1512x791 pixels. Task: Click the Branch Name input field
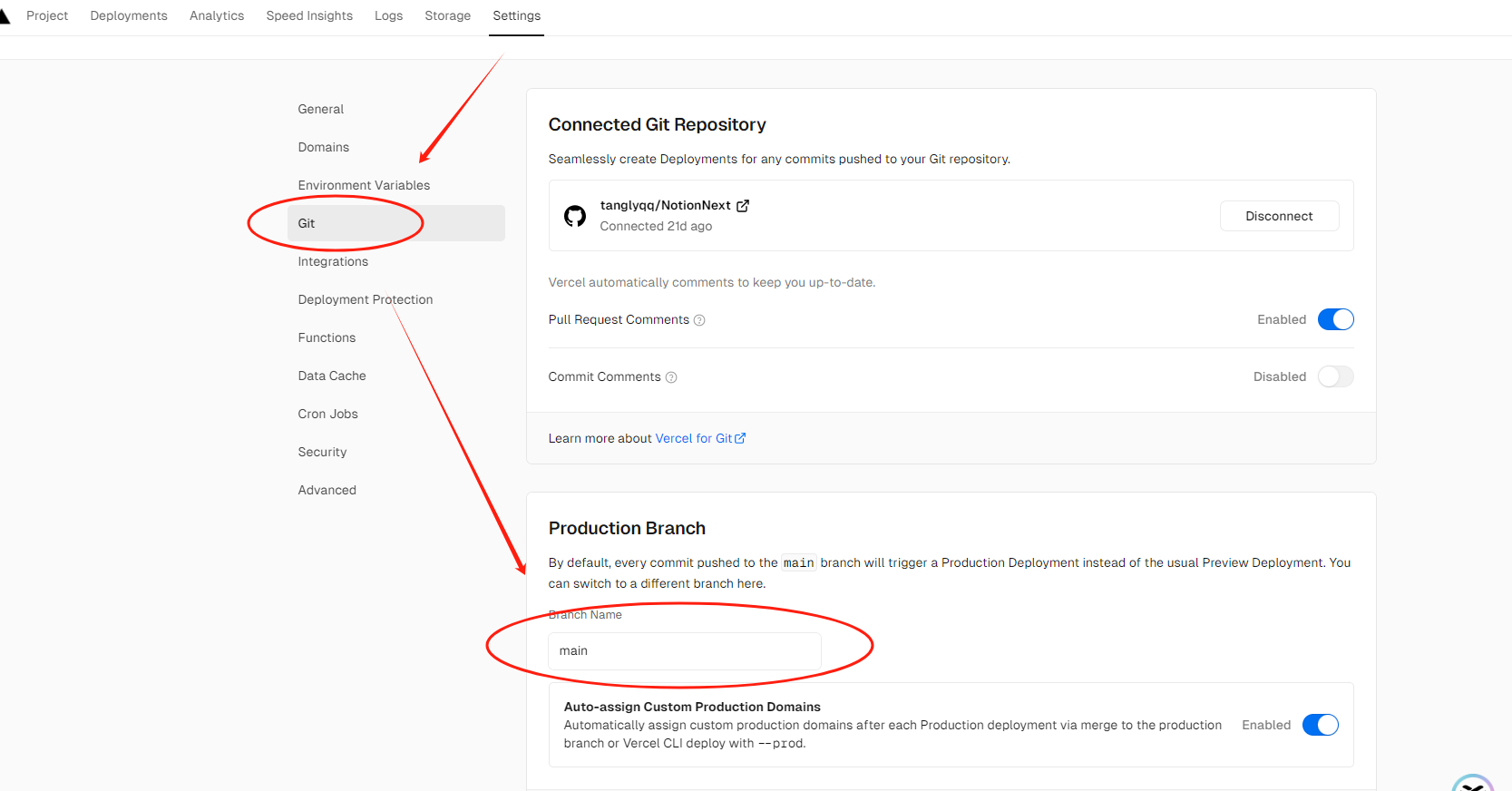(x=685, y=651)
